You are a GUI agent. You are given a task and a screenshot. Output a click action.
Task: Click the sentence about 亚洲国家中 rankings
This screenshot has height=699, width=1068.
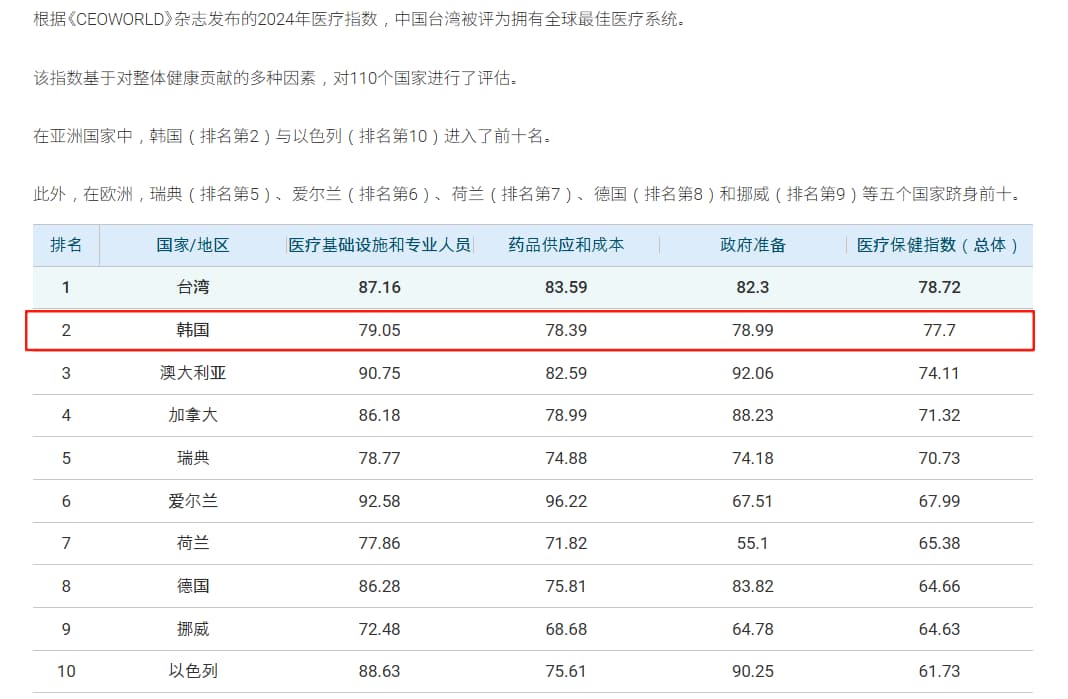tap(293, 136)
